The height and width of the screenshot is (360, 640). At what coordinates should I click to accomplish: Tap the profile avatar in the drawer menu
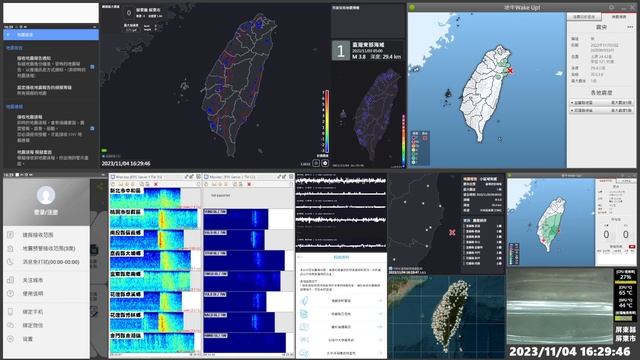pos(46,196)
